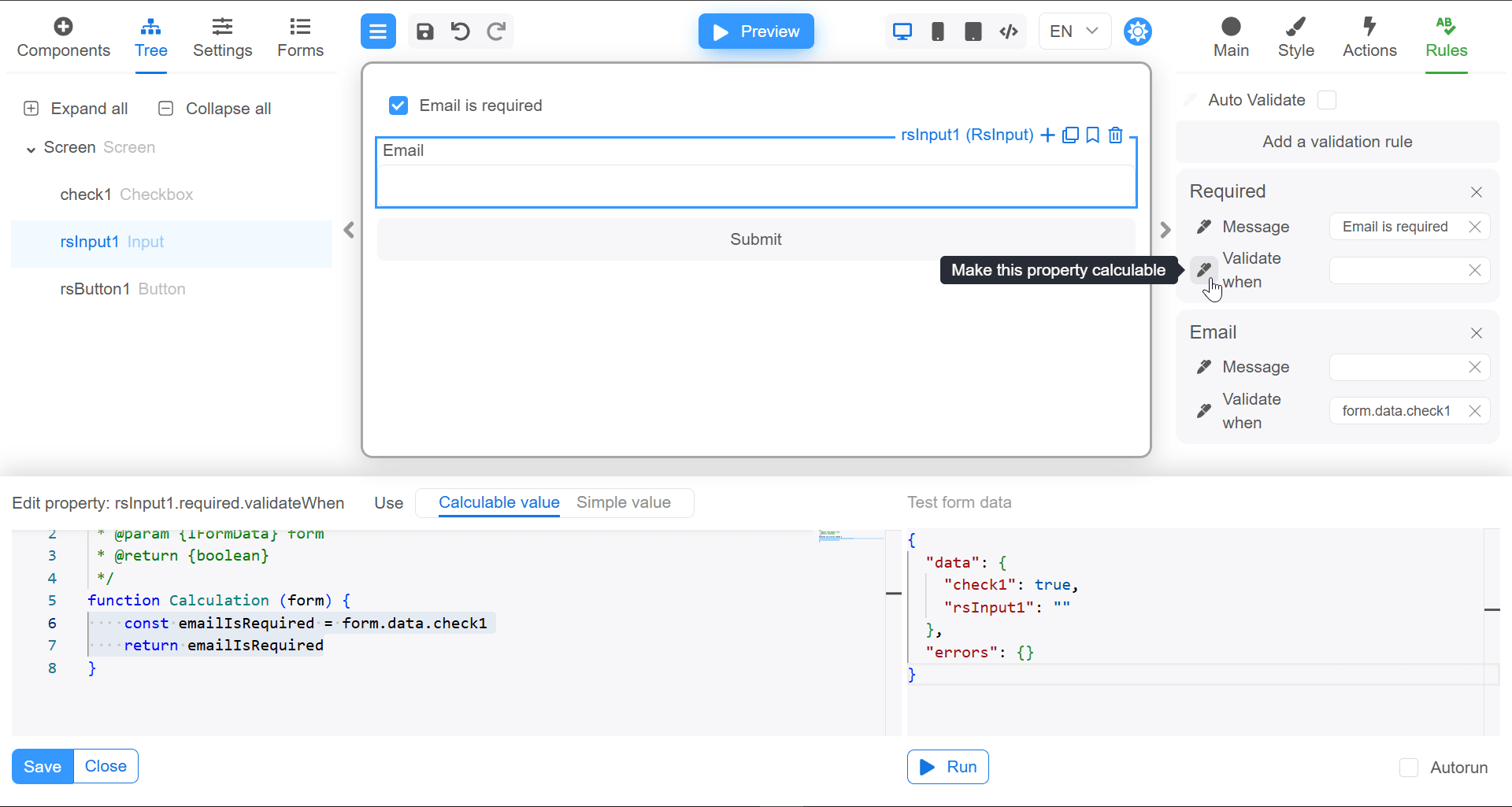The width and height of the screenshot is (1512, 807).
Task: Undo the last change
Action: [461, 31]
